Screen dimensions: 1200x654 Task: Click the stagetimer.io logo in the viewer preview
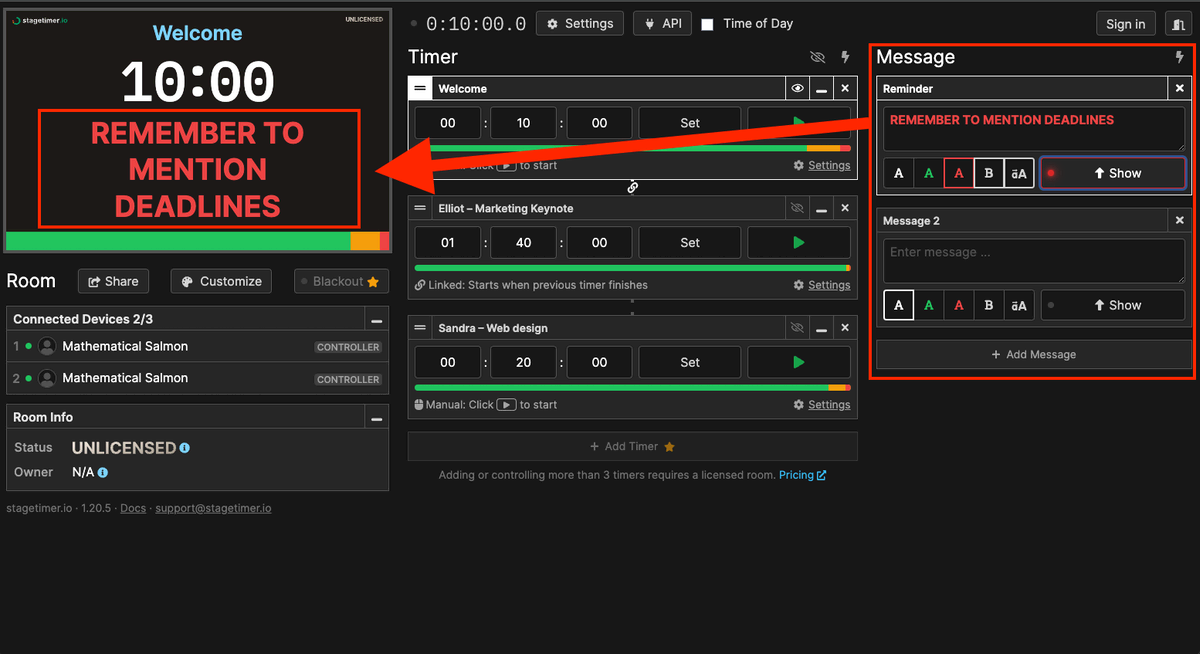coord(39,18)
